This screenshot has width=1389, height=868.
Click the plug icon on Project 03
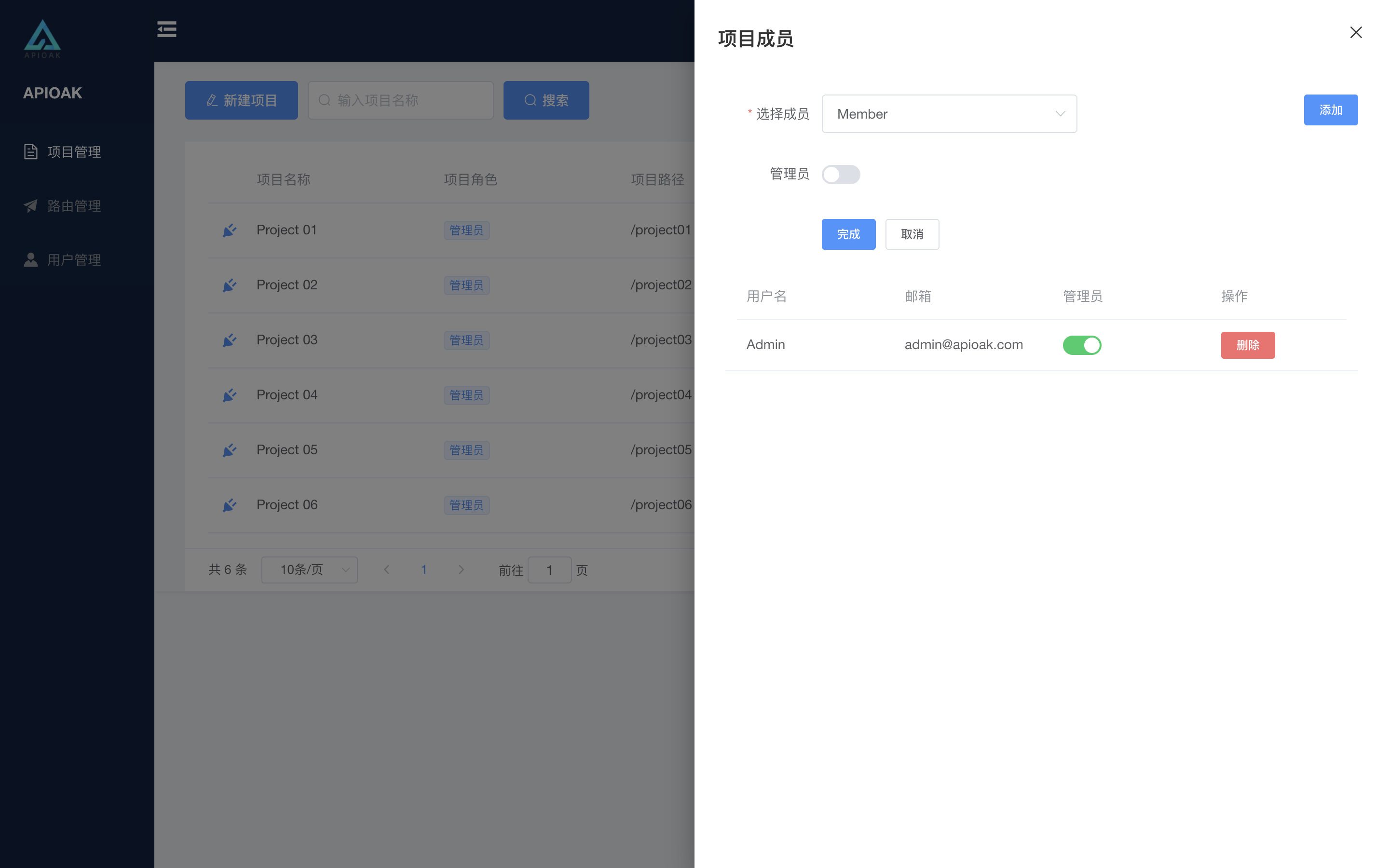[230, 340]
